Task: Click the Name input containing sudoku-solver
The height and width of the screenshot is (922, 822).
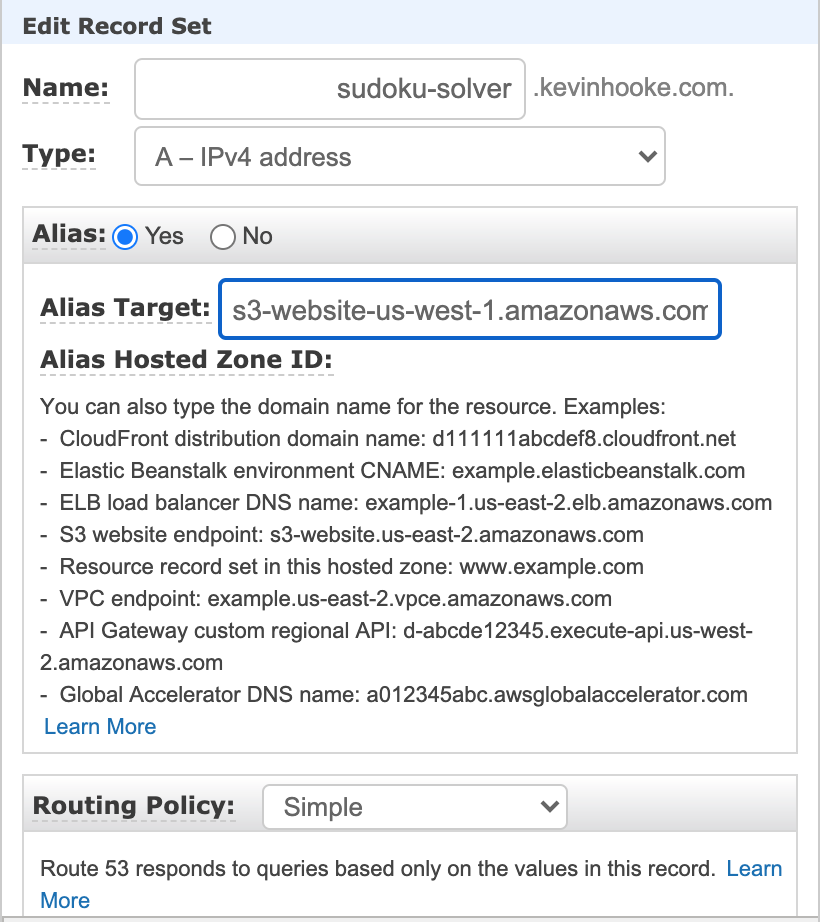Action: pos(330,89)
